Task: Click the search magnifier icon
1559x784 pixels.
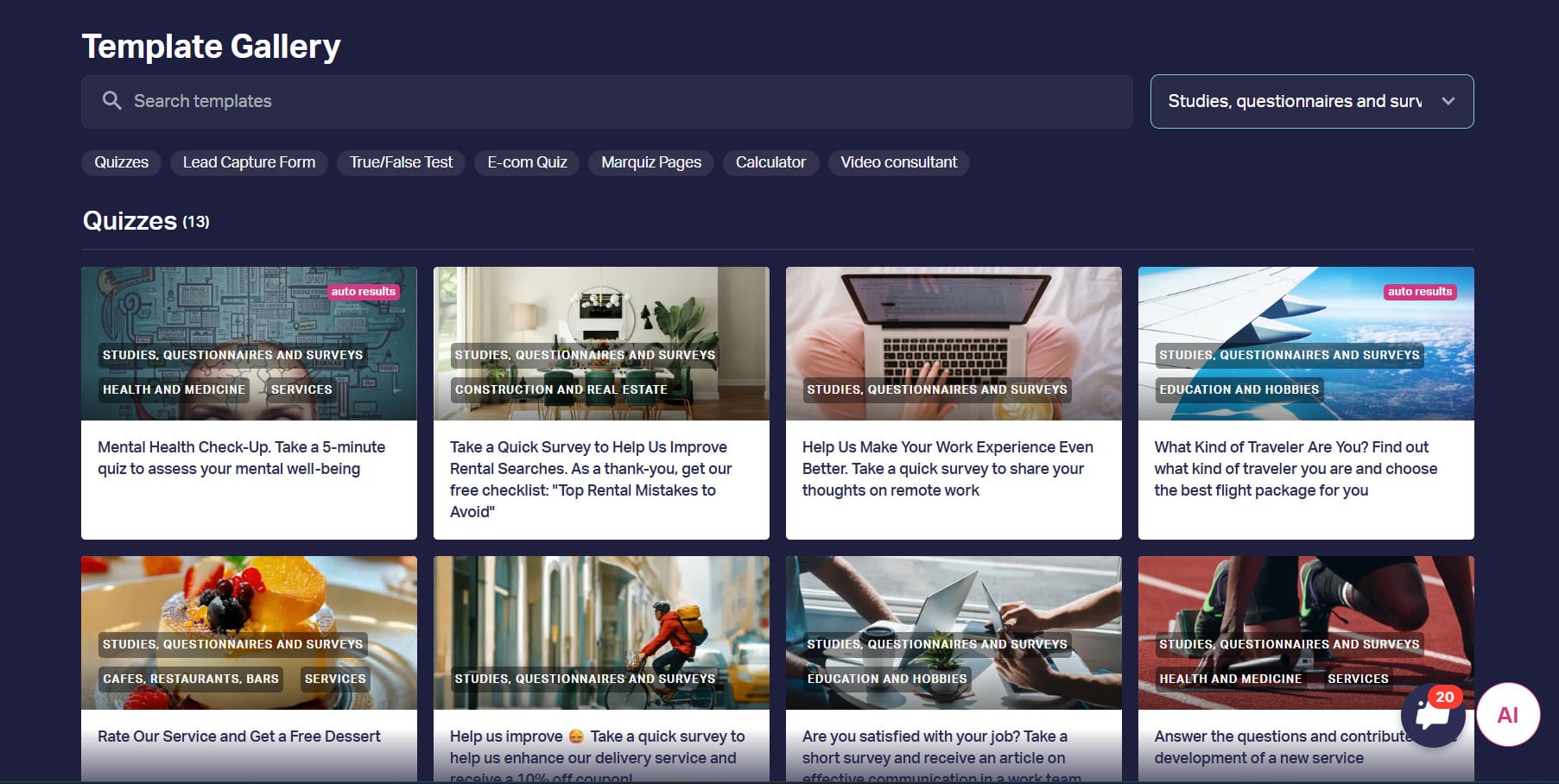Action: 111,101
